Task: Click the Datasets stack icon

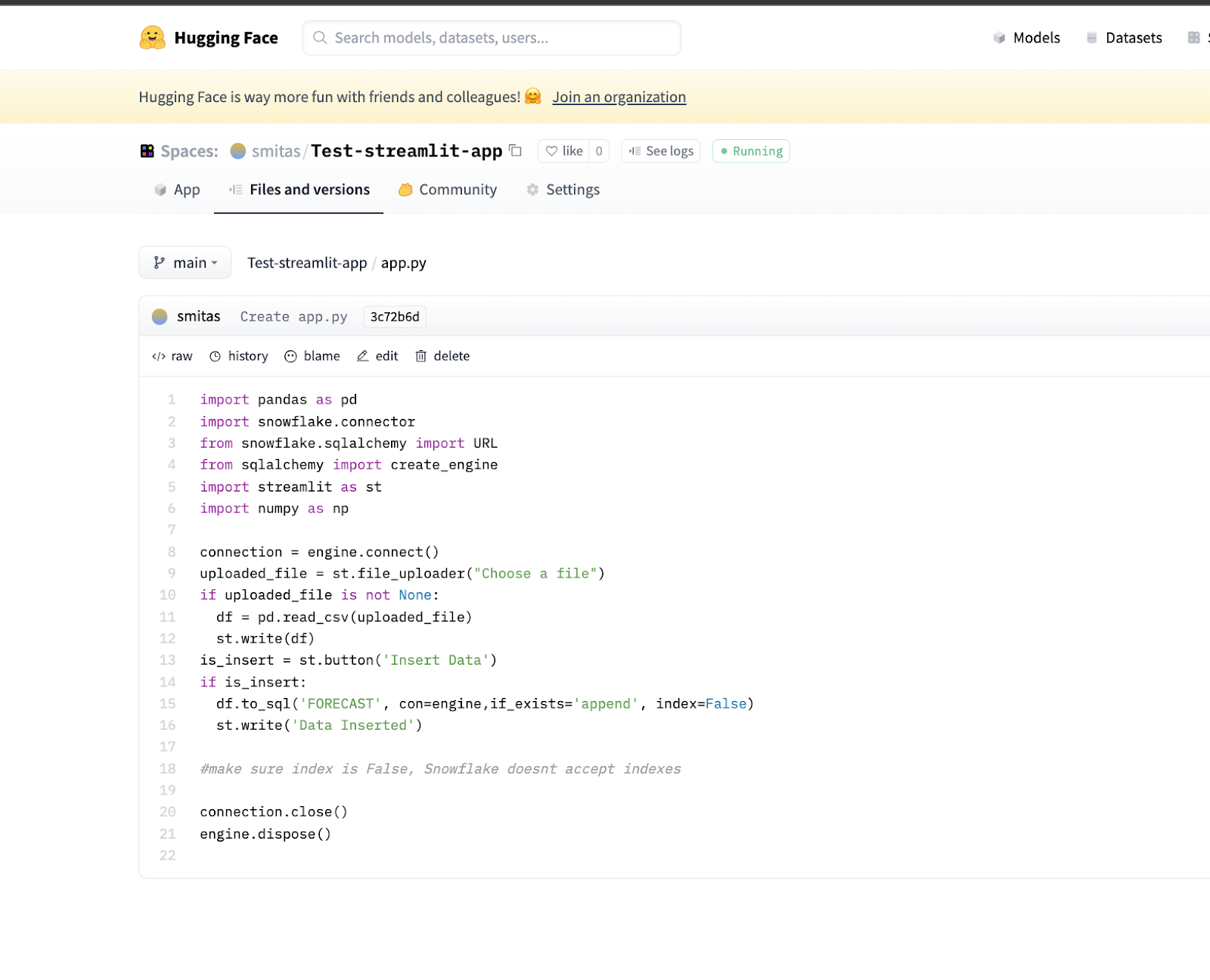Action: [x=1092, y=38]
